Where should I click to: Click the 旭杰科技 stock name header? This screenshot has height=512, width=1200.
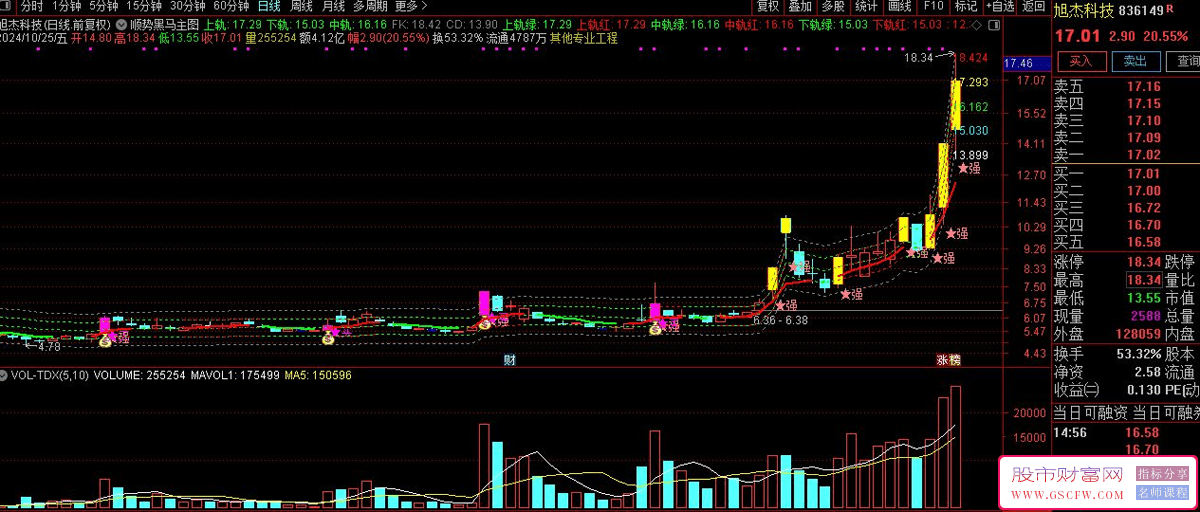[1085, 11]
